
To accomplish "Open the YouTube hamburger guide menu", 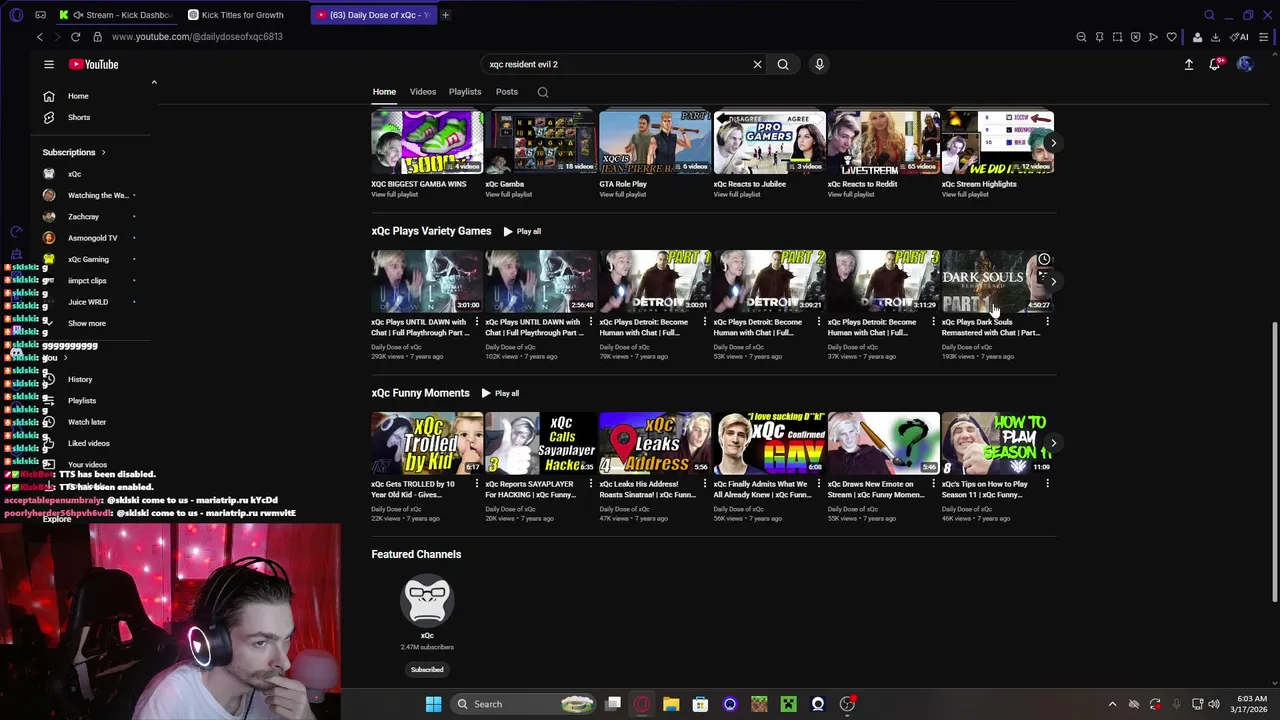I will coord(48,64).
